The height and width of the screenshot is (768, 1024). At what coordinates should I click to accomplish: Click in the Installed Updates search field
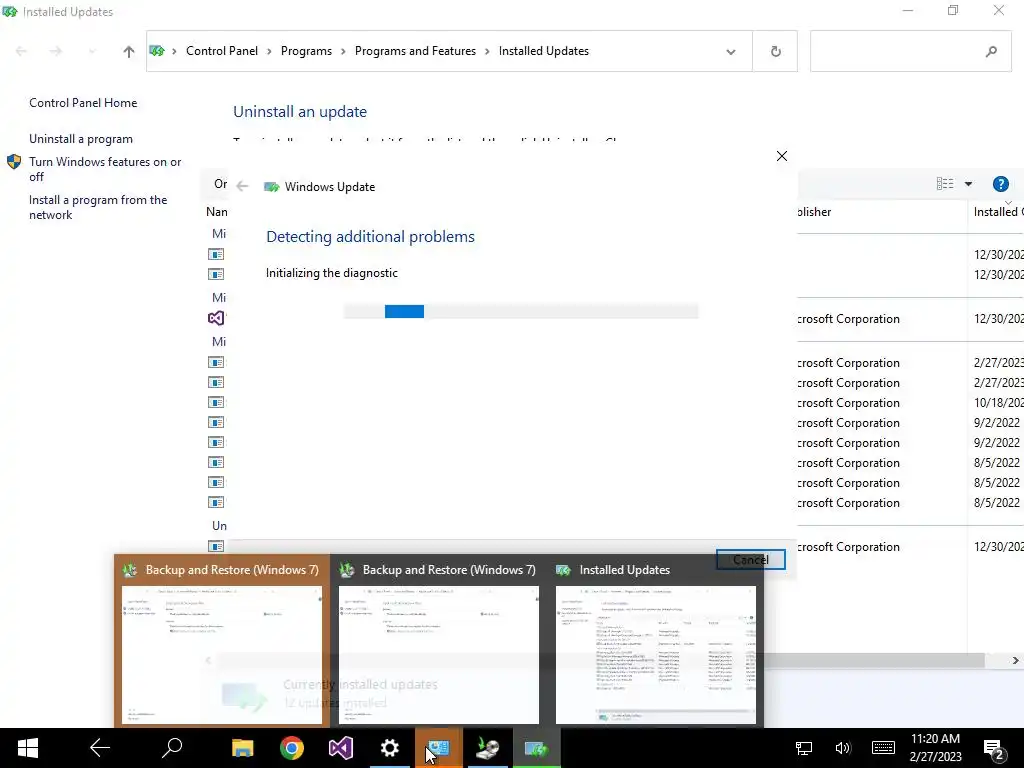point(910,51)
